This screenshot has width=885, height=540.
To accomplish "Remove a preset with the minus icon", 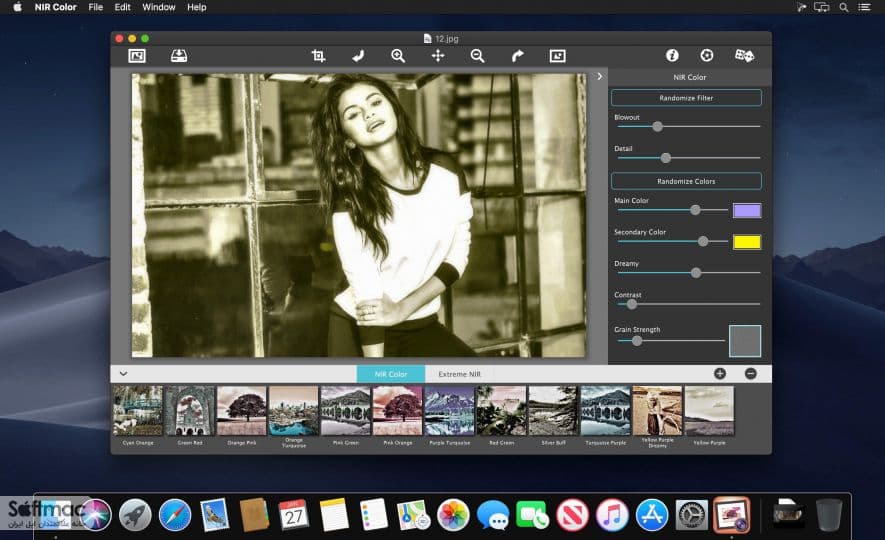I will (750, 374).
